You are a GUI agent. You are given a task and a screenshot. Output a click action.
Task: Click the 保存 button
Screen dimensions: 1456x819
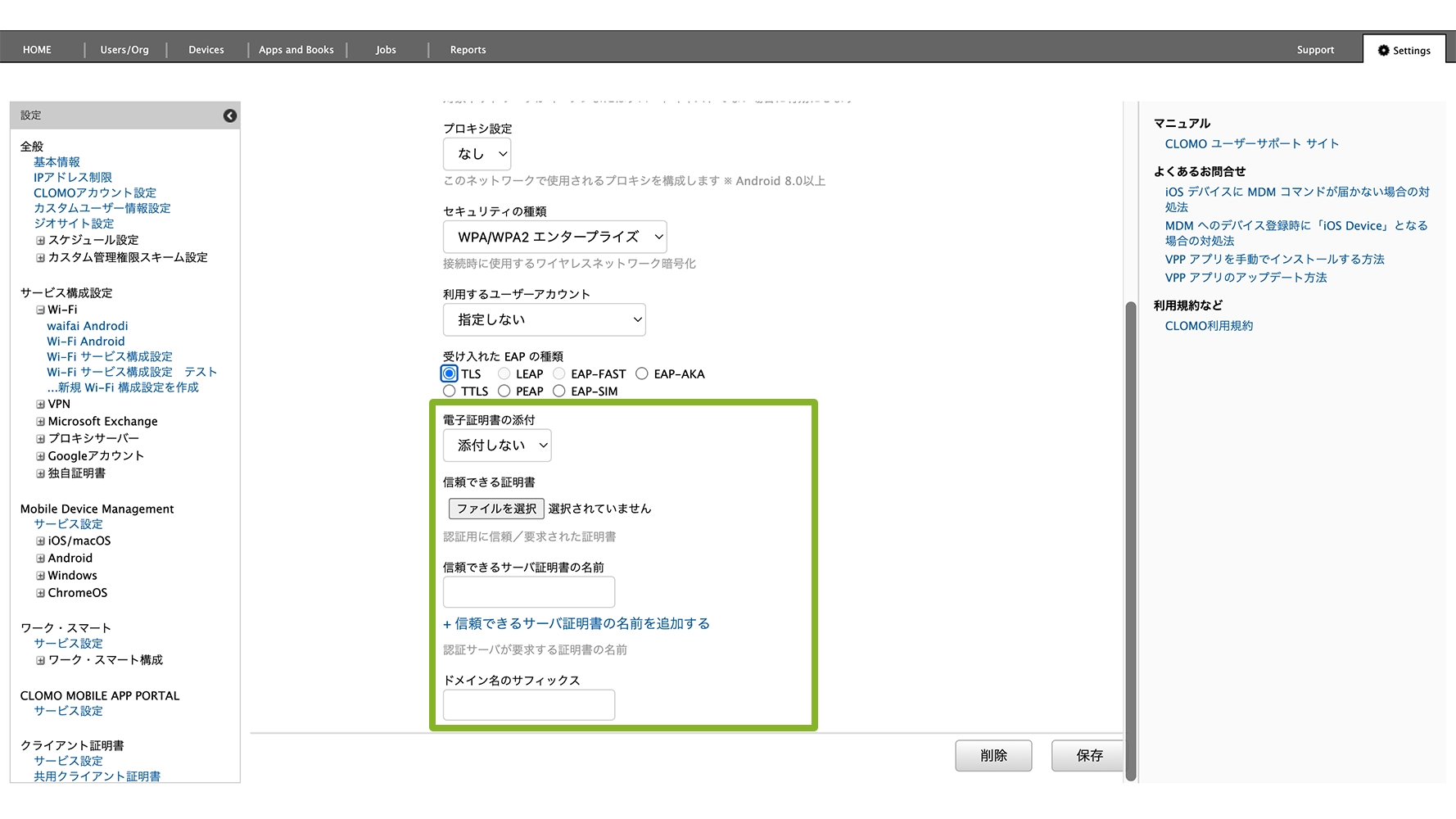coord(1088,755)
